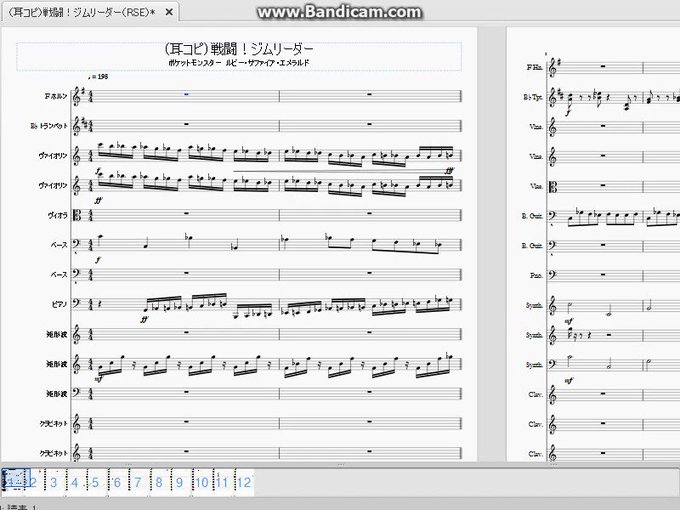The image size is (680, 510).
Task: Jump to page 7 in the navigator
Action: 138,482
